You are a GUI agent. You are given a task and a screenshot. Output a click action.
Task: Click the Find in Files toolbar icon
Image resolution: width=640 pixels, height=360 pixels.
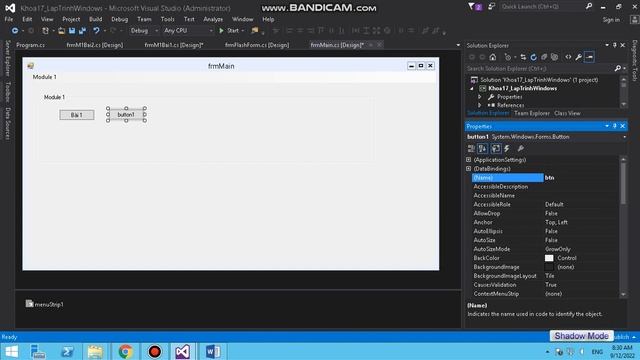(255, 31)
